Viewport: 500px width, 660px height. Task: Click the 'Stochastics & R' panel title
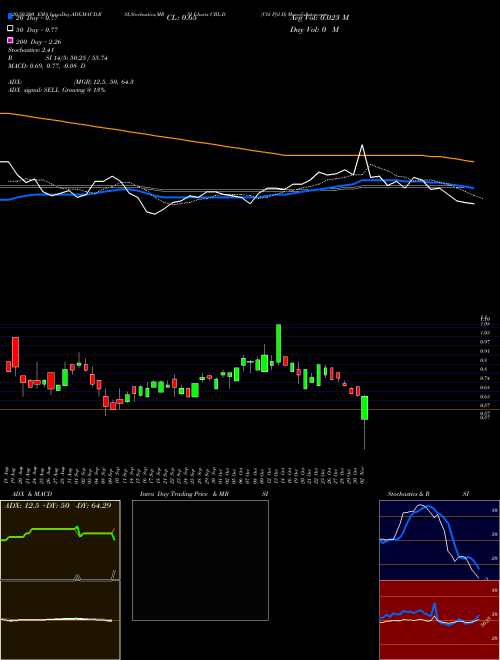click(408, 494)
